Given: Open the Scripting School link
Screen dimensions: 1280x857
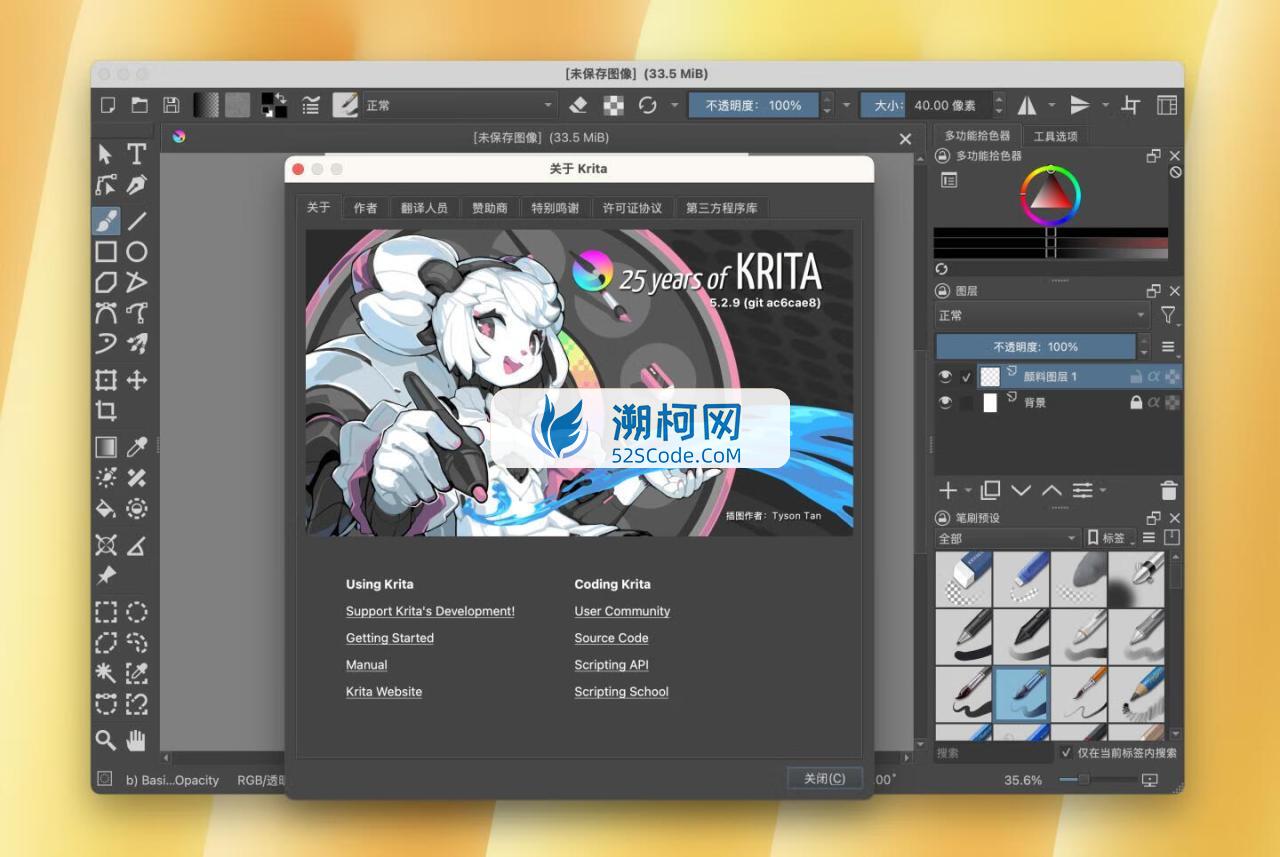Looking at the screenshot, I should pos(621,692).
